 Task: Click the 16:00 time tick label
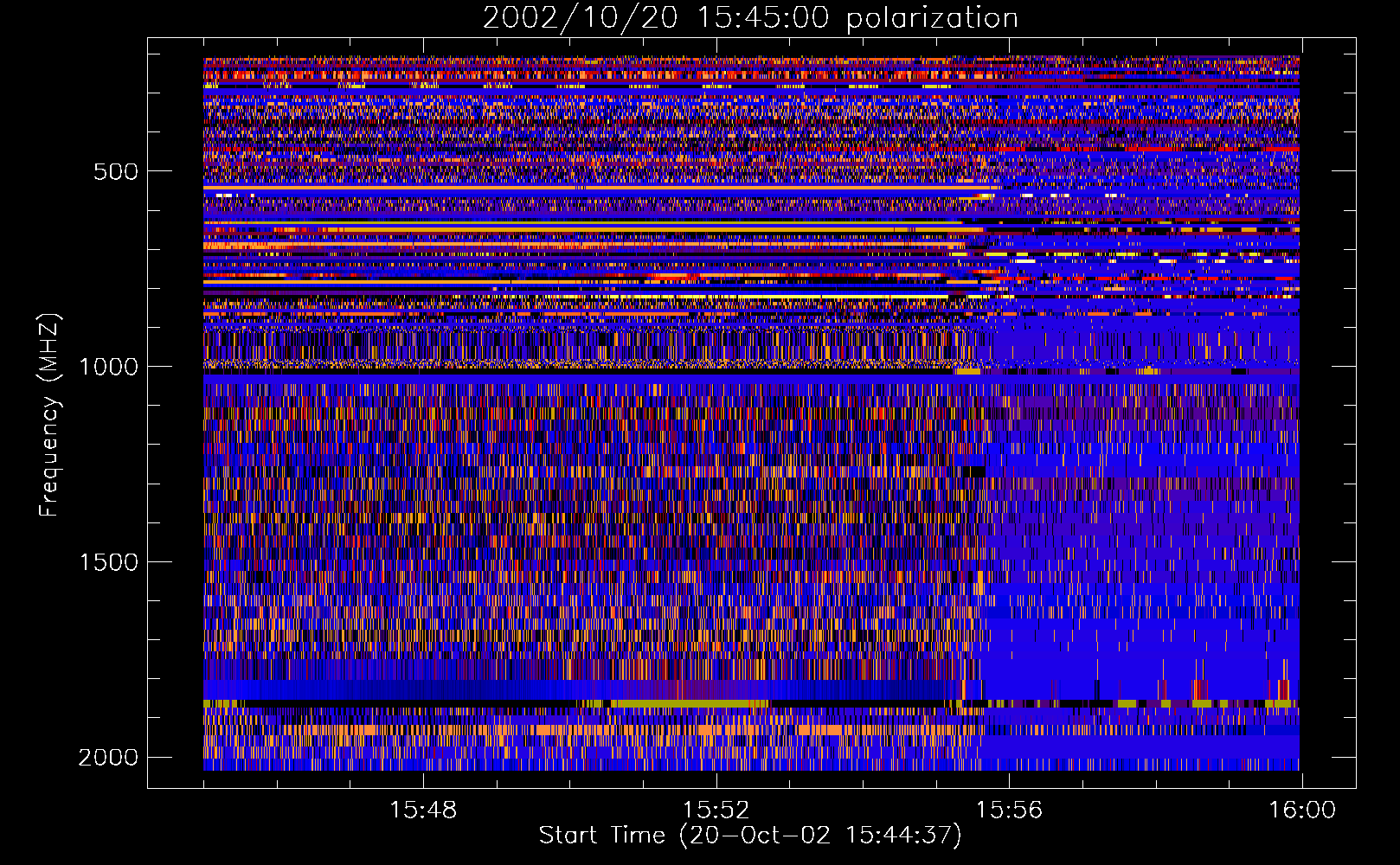(x=1301, y=811)
